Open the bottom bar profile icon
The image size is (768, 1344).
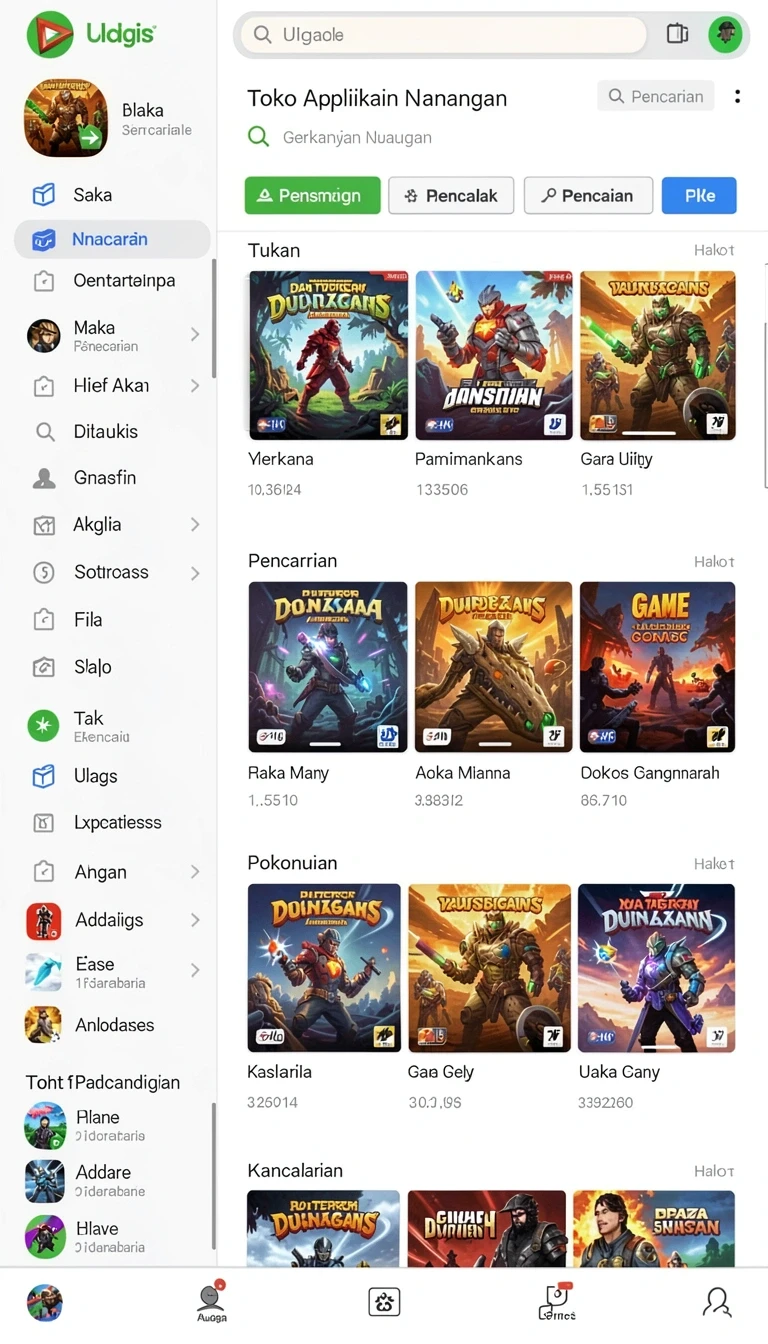(x=717, y=1301)
